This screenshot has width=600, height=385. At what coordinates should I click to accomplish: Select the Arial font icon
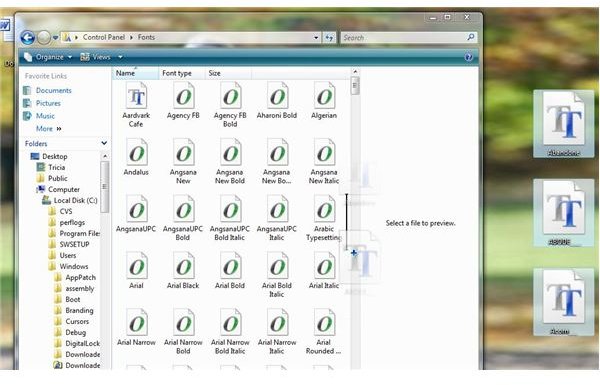tap(136, 266)
